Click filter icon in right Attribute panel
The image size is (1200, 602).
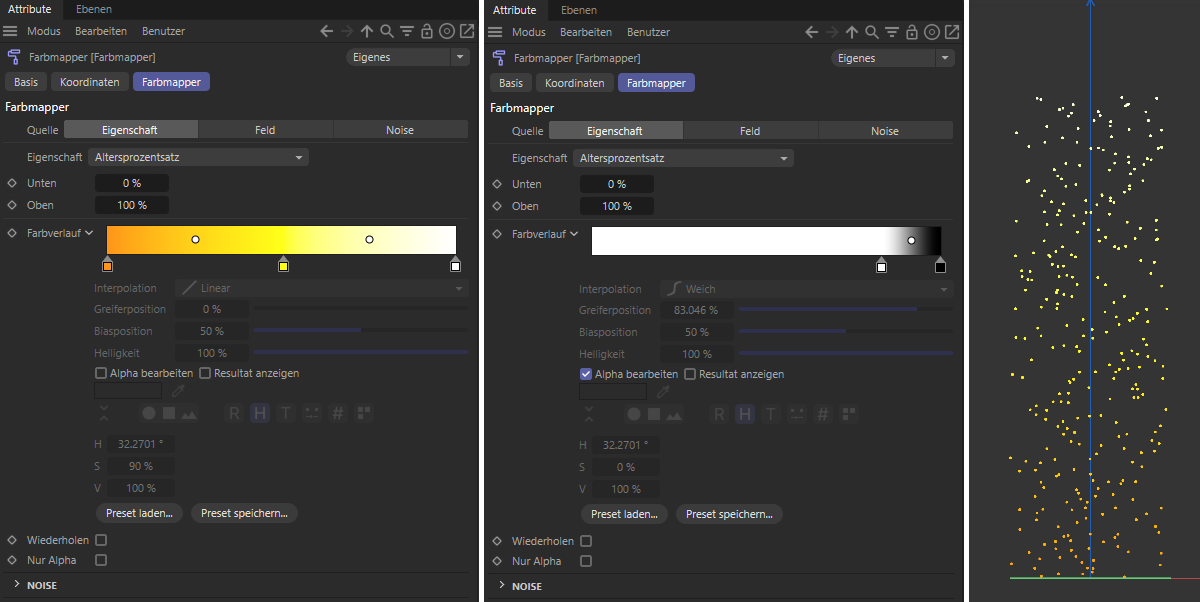pyautogui.click(x=893, y=32)
